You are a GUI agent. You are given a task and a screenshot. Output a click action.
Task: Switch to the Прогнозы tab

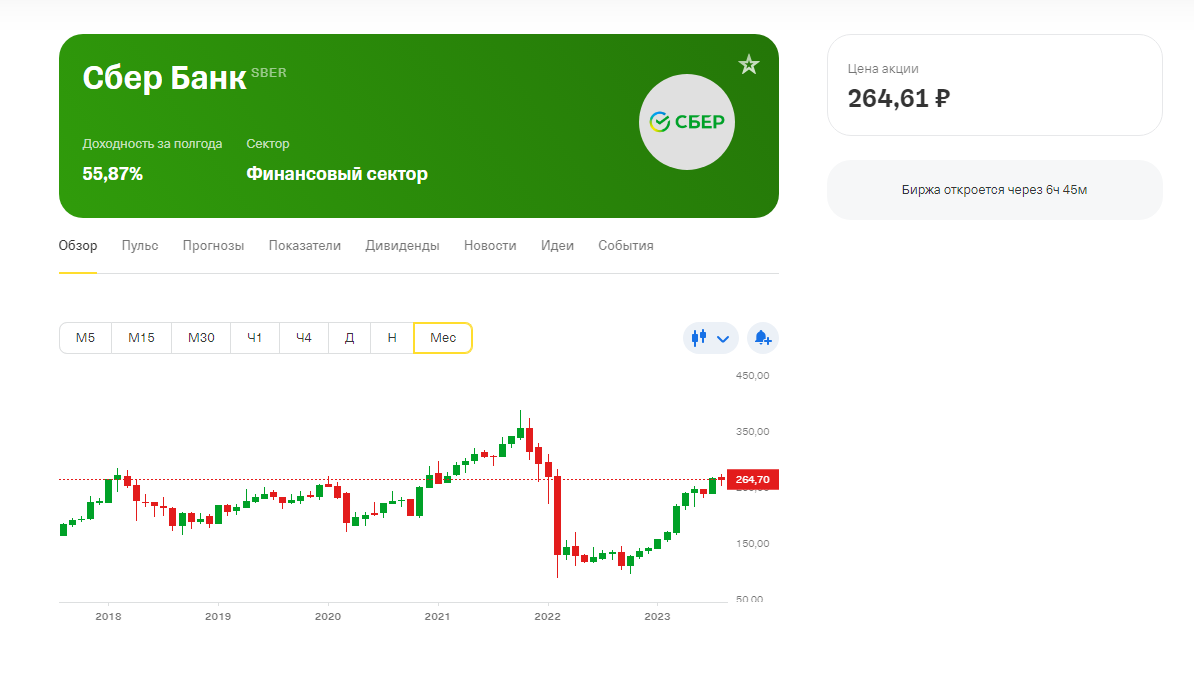click(x=213, y=245)
